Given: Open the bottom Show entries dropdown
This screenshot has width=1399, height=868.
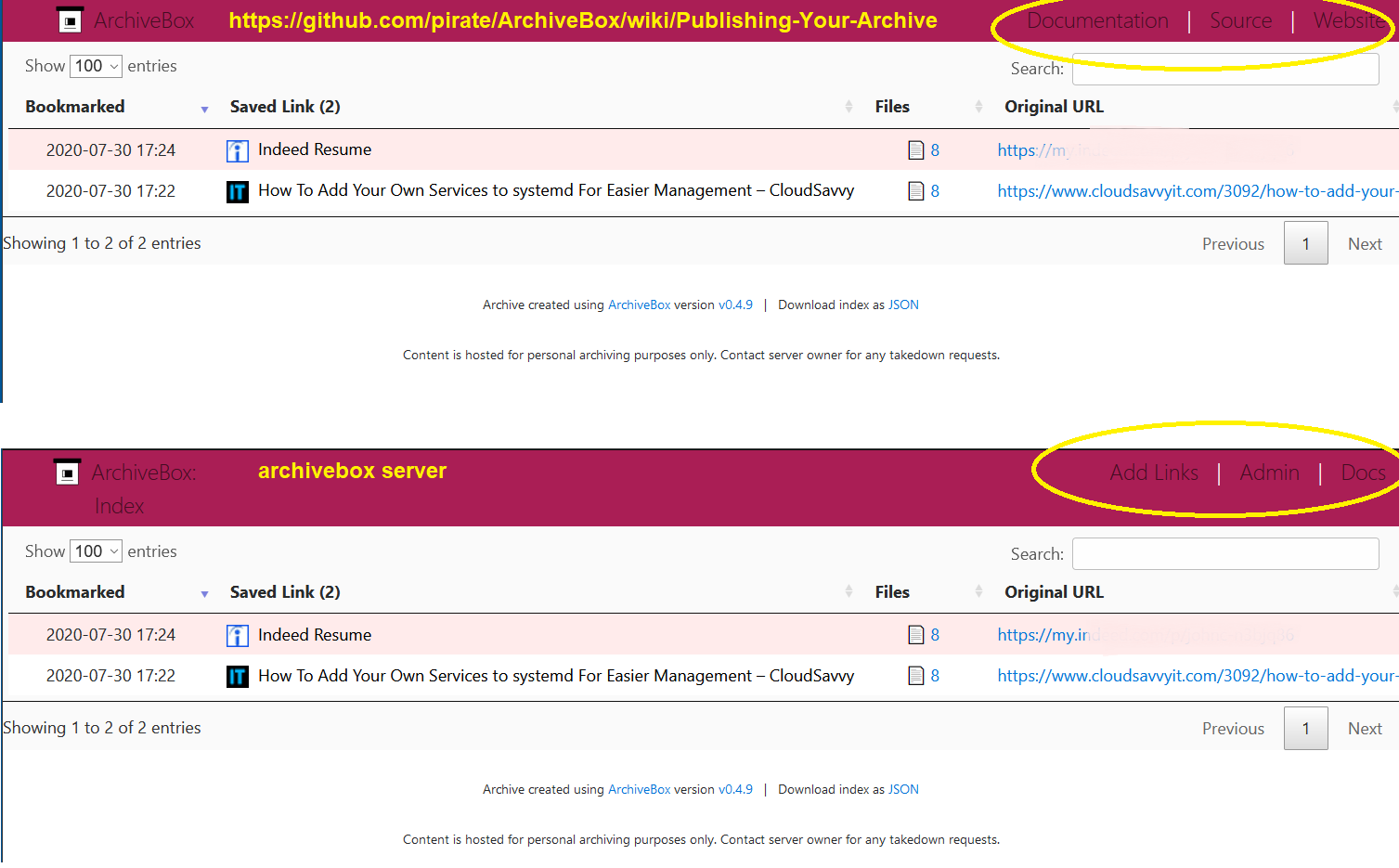Looking at the screenshot, I should 96,551.
